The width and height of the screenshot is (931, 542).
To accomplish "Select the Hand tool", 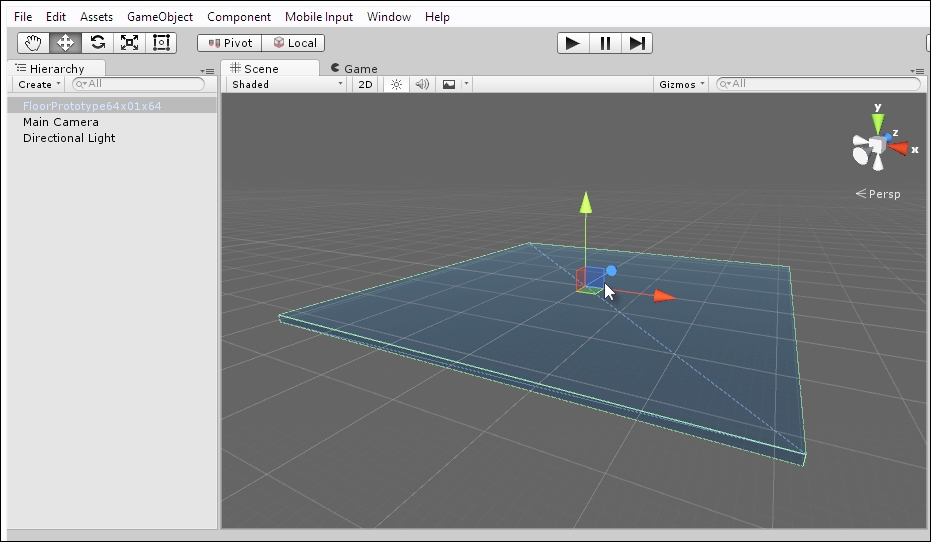I will click(33, 43).
